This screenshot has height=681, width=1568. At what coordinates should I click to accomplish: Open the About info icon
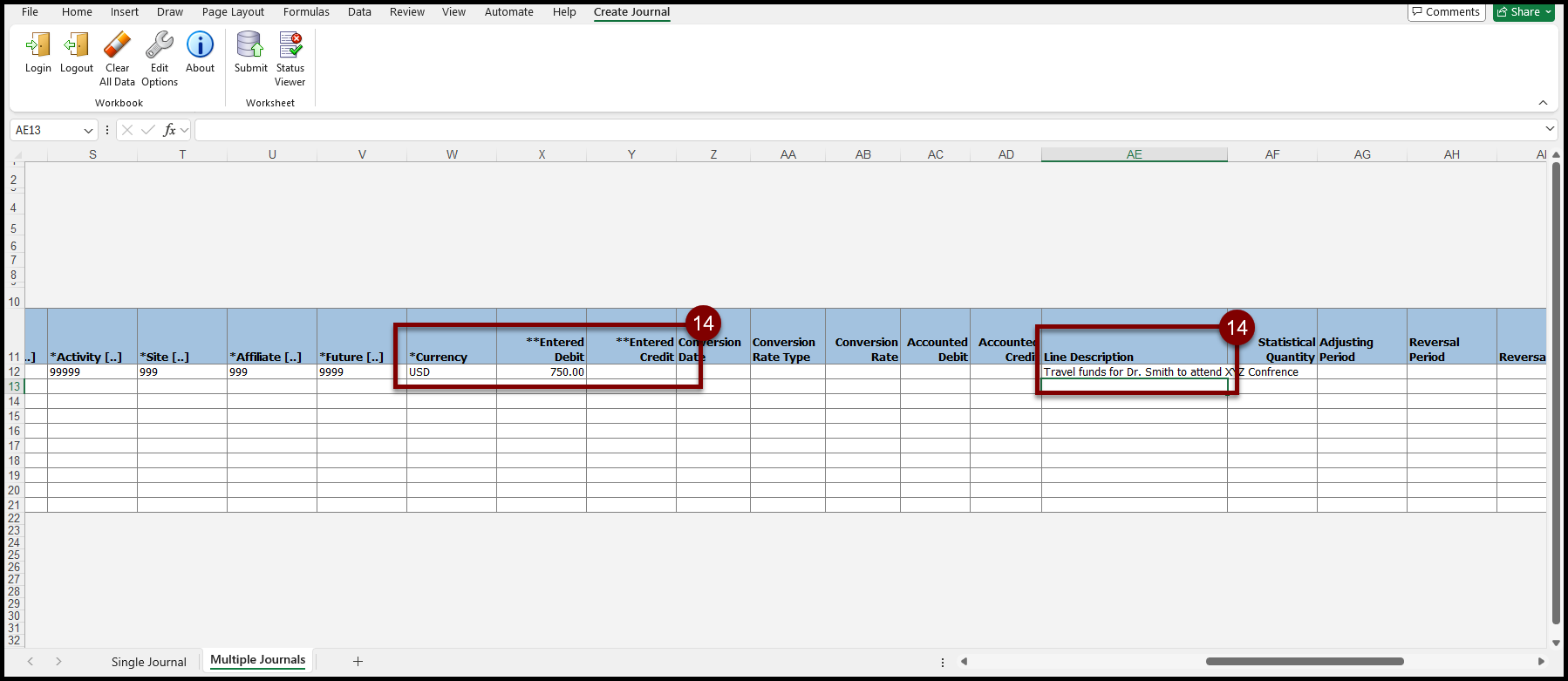[200, 45]
